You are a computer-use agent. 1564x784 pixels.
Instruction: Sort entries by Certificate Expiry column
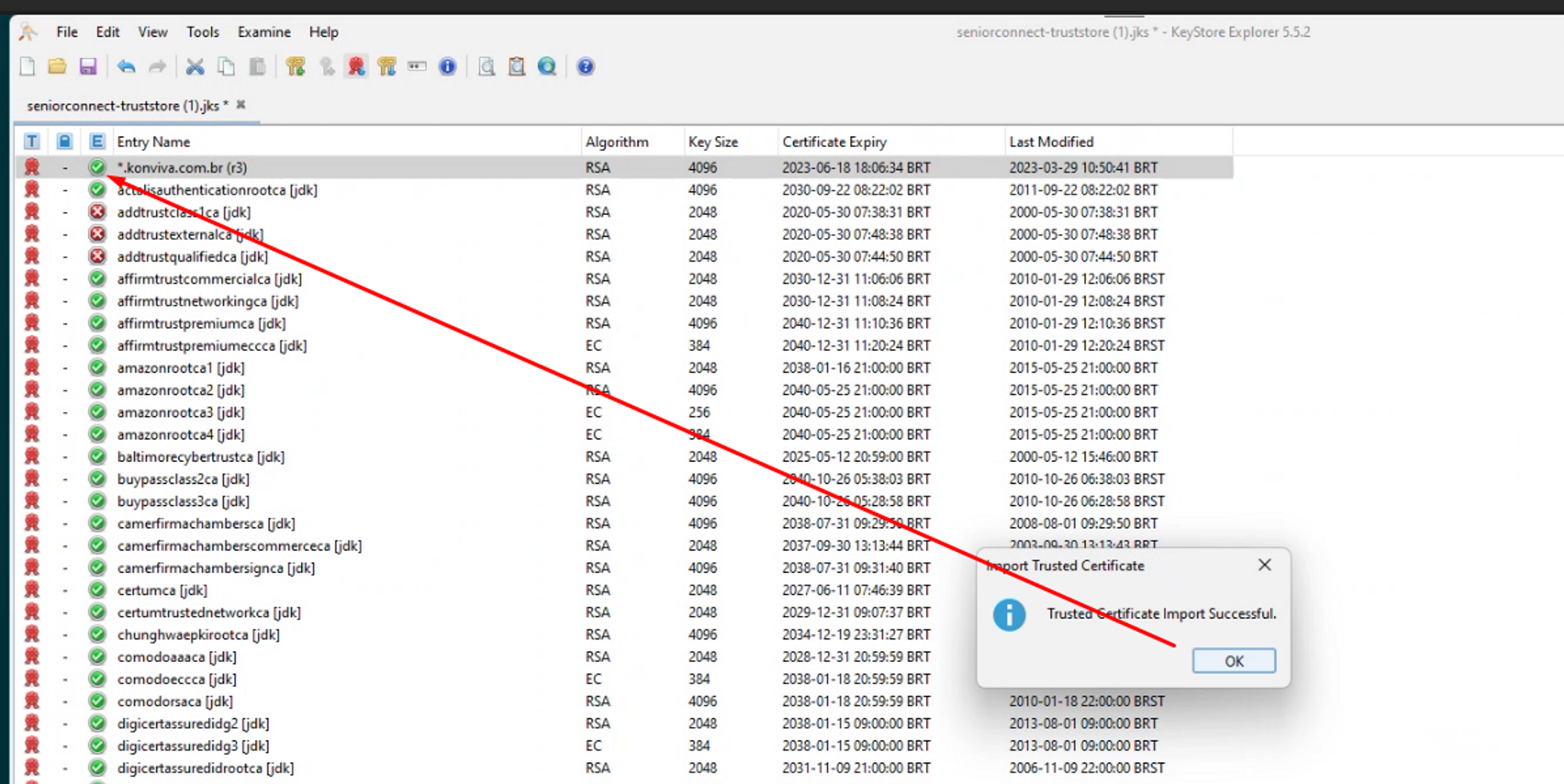pyautogui.click(x=891, y=141)
